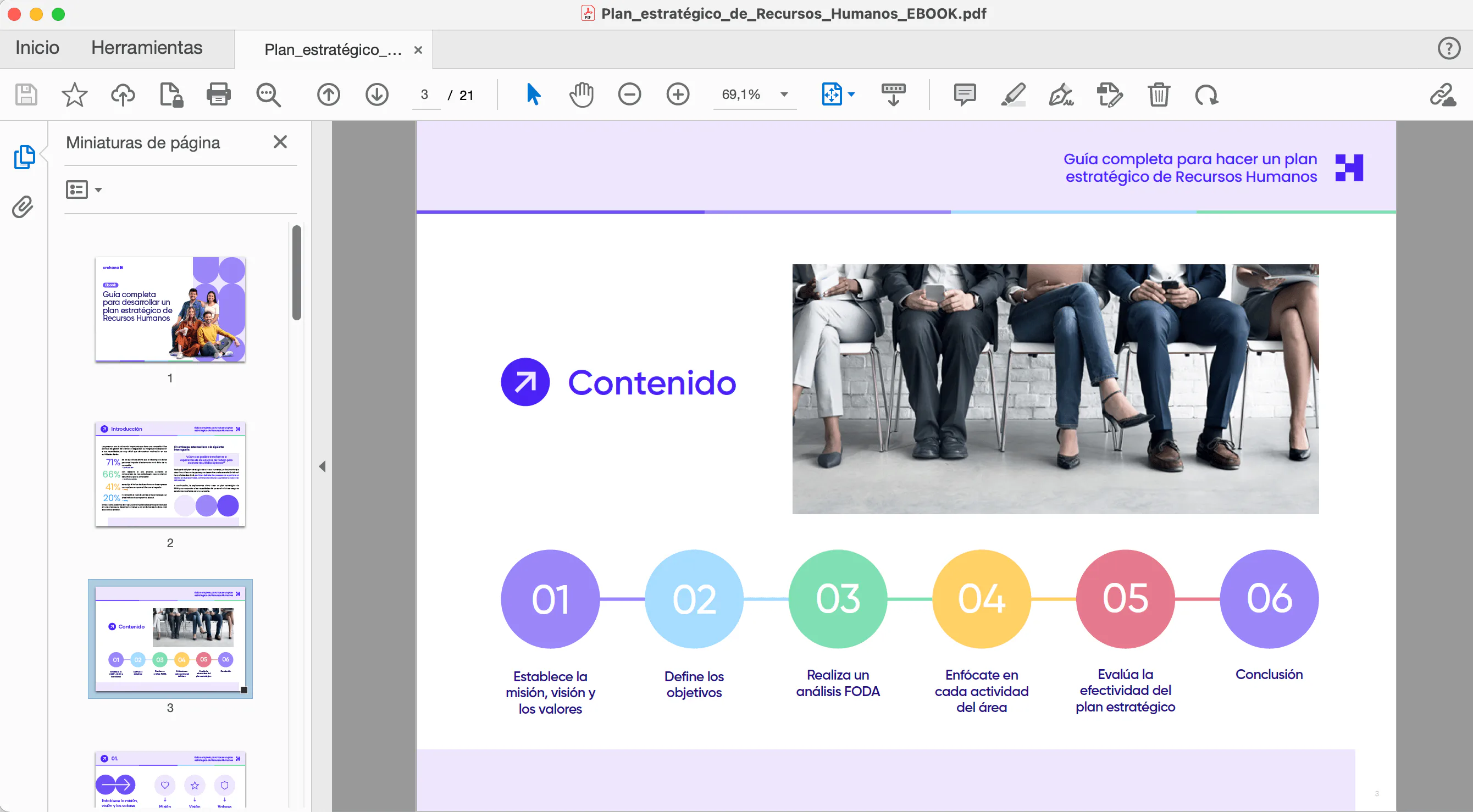This screenshot has width=1473, height=812.
Task: Rotate the page using rotate icon
Action: click(x=1207, y=95)
